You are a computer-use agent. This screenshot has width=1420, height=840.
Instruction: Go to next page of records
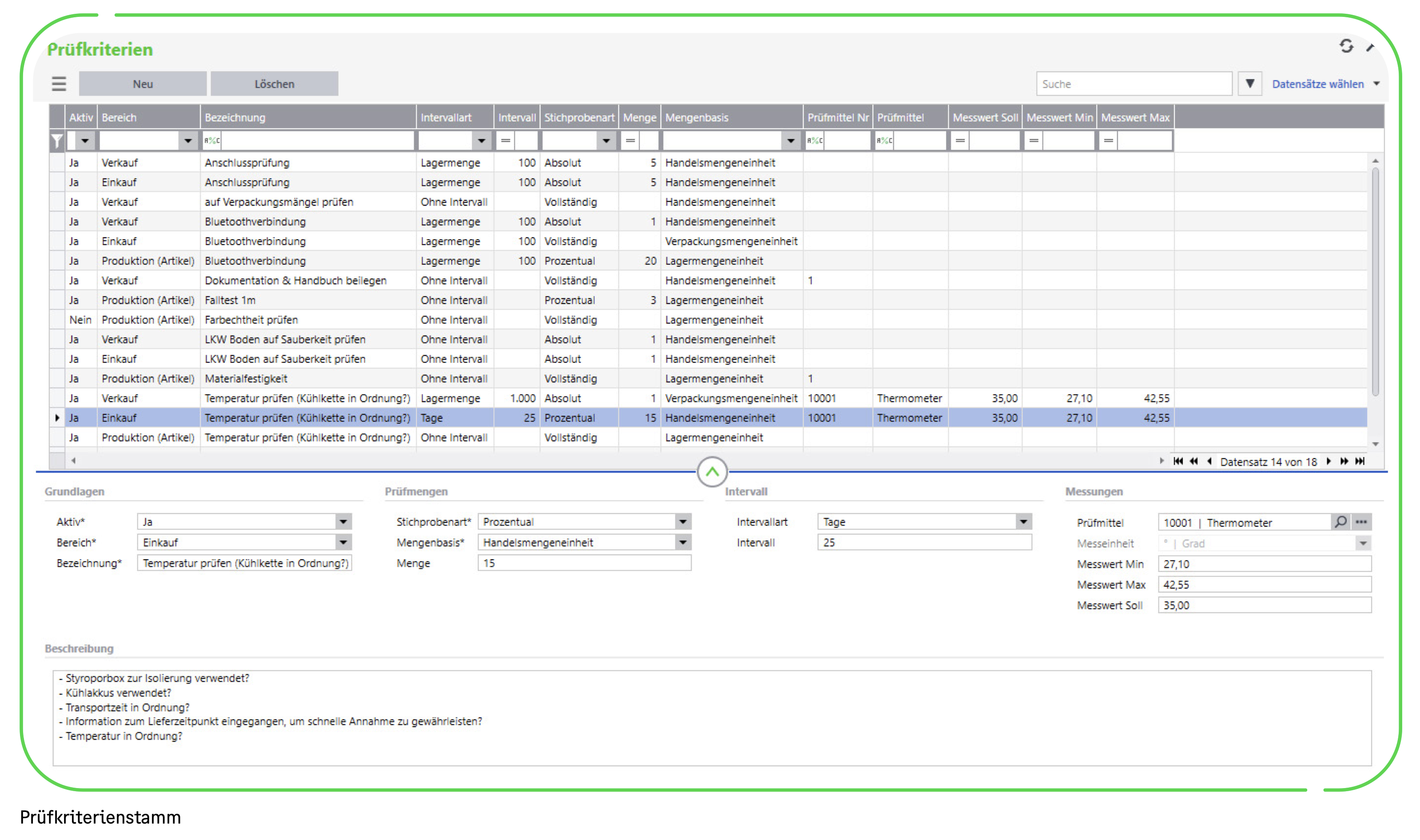(x=1344, y=461)
